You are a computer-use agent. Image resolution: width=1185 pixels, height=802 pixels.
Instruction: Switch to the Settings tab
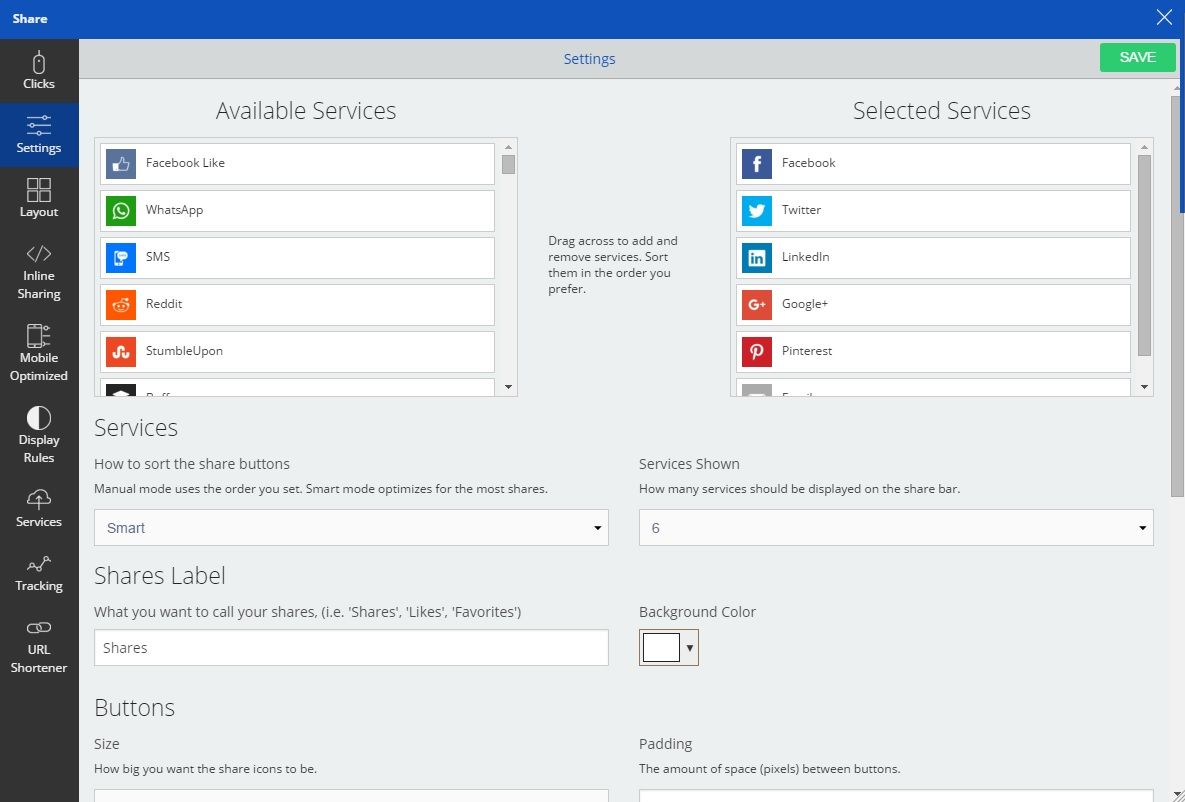(x=589, y=59)
